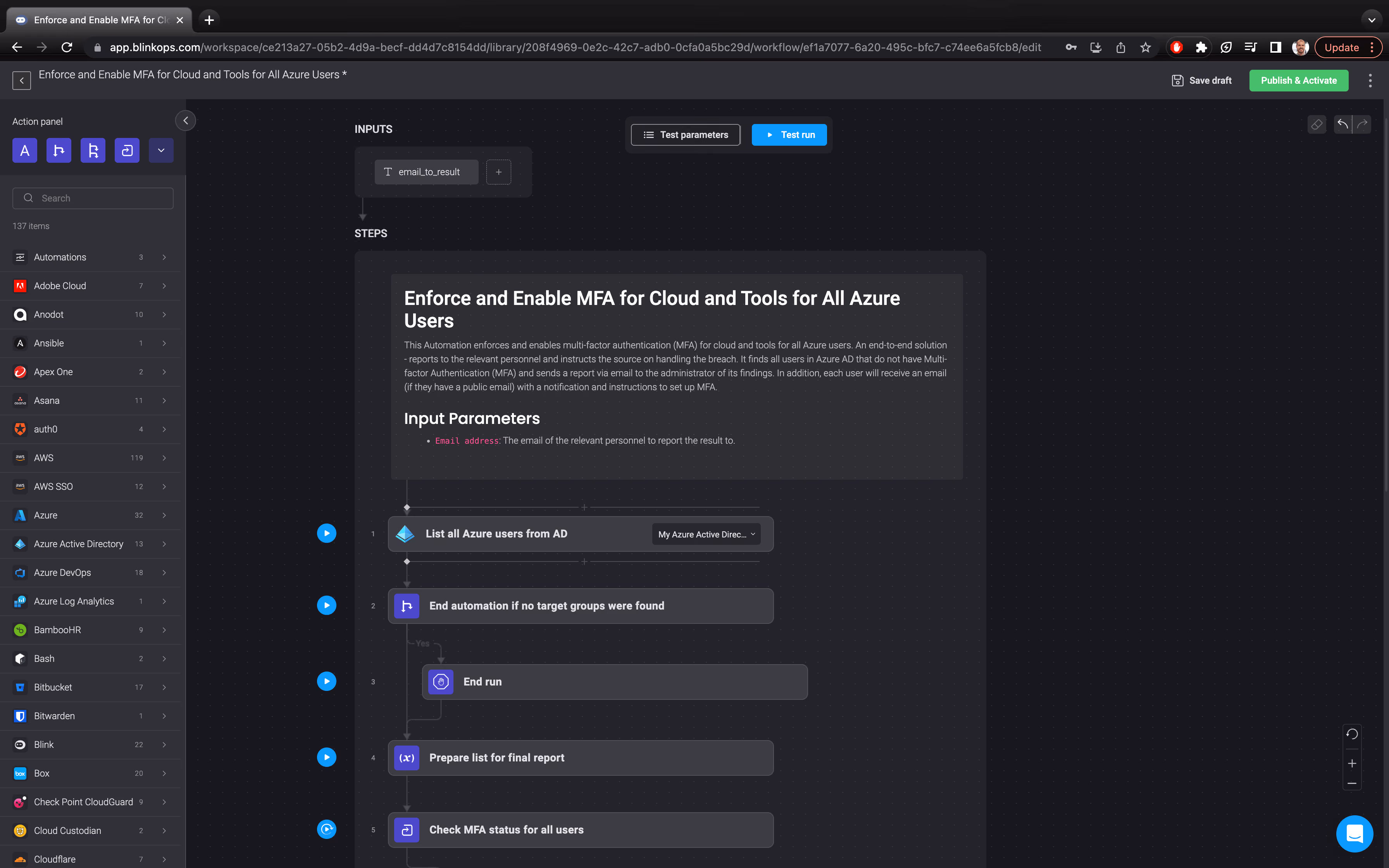Open the Azure actions list
The image size is (1389, 868).
[91, 515]
